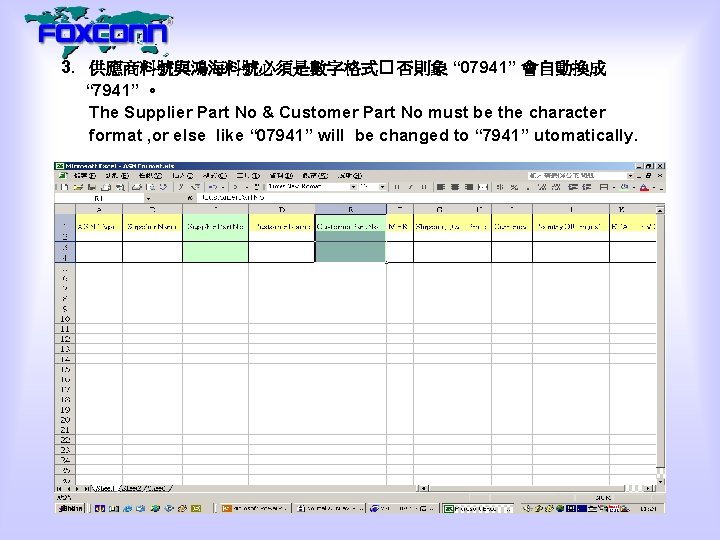
Task: Click the taskbar clock
Action: click(648, 509)
